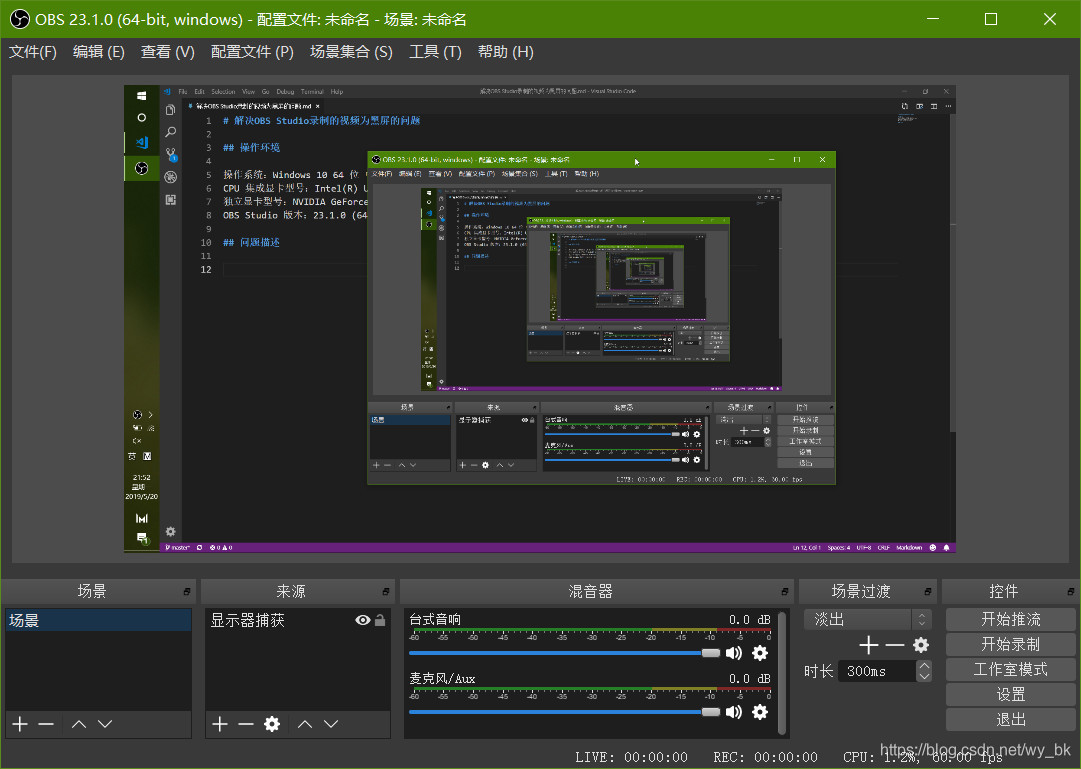1081x769 pixels.
Task: Select the 显示器捕获 source row
Action: coord(298,620)
